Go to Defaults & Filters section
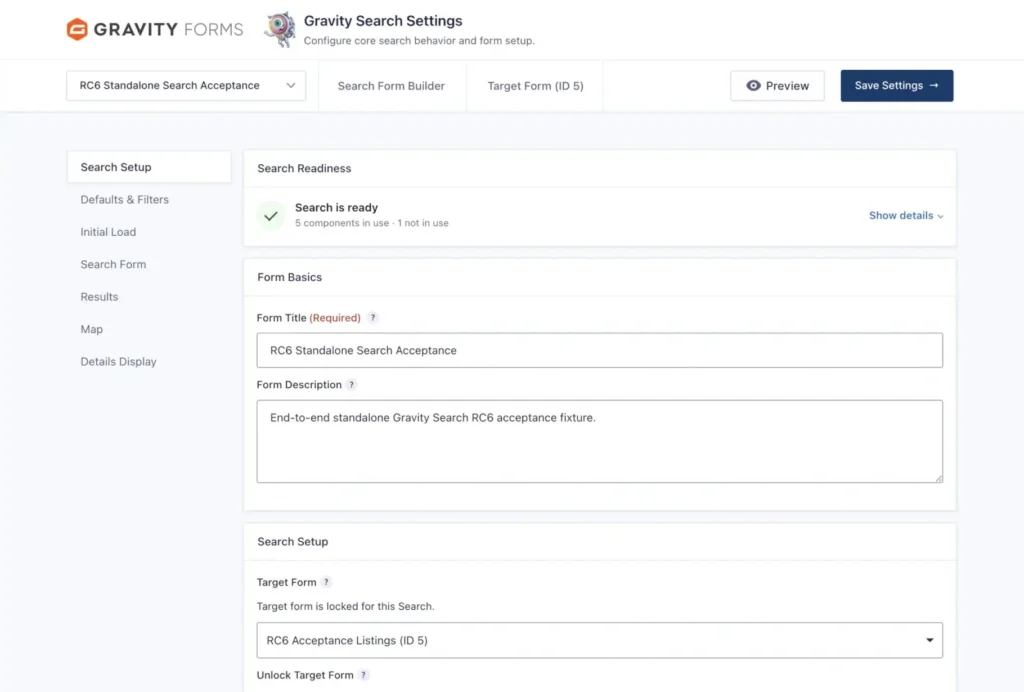This screenshot has height=692, width=1024. pyautogui.click(x=125, y=200)
